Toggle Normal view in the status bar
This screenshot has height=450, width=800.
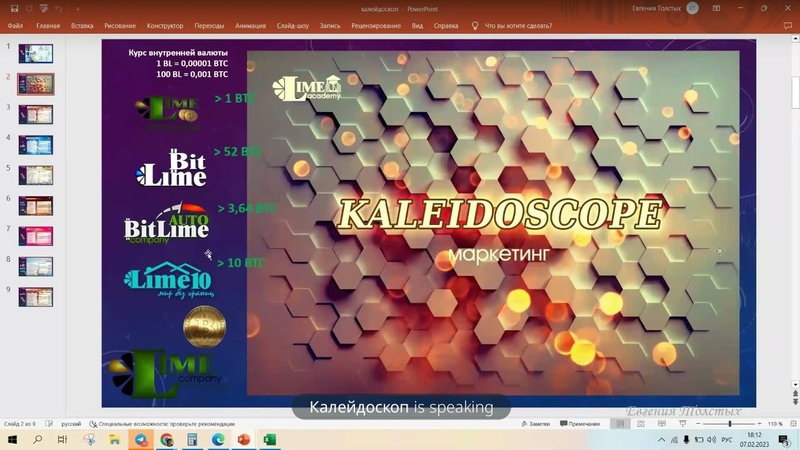[620, 424]
